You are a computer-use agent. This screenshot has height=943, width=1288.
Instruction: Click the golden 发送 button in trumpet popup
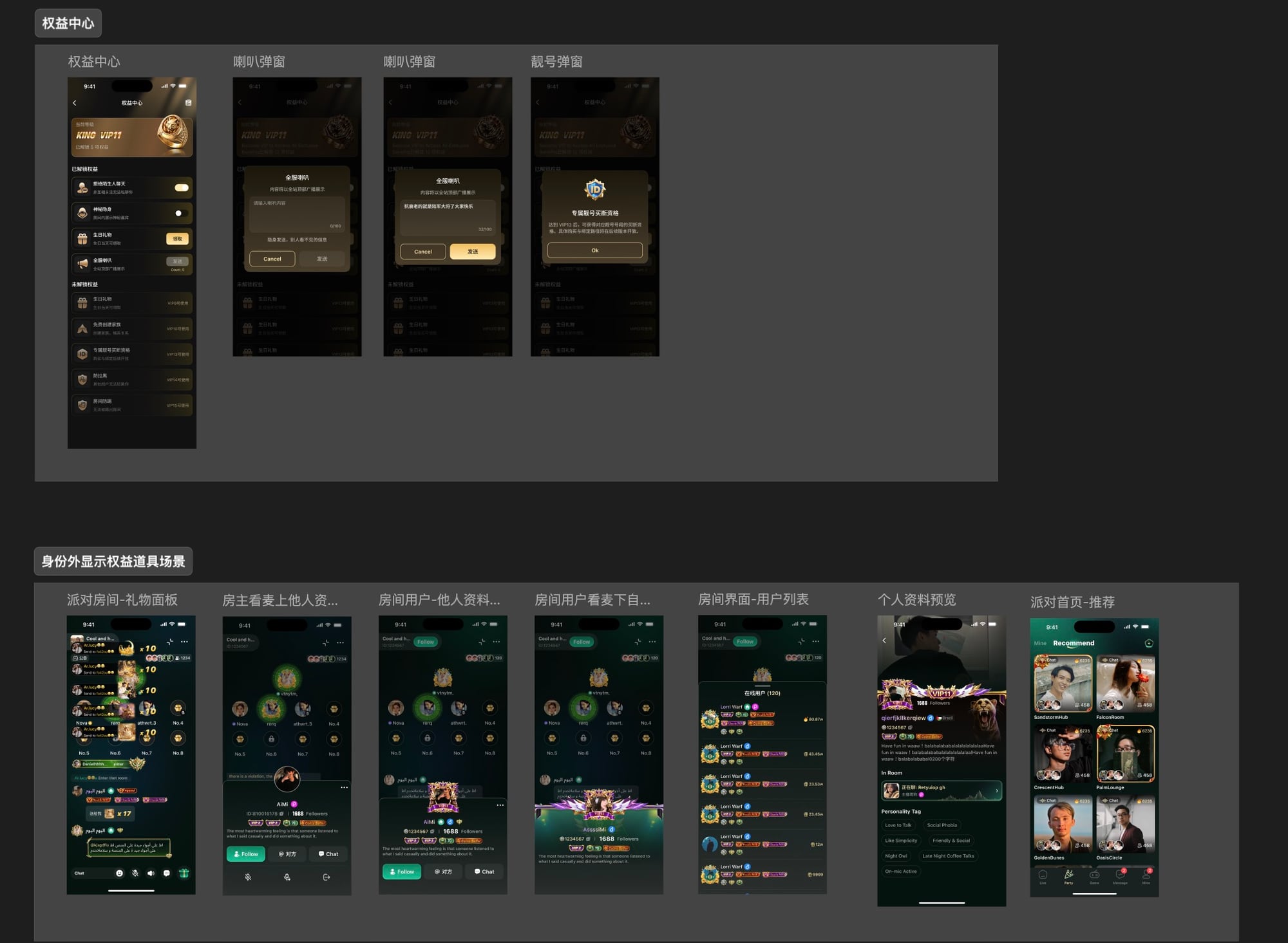[x=473, y=252]
